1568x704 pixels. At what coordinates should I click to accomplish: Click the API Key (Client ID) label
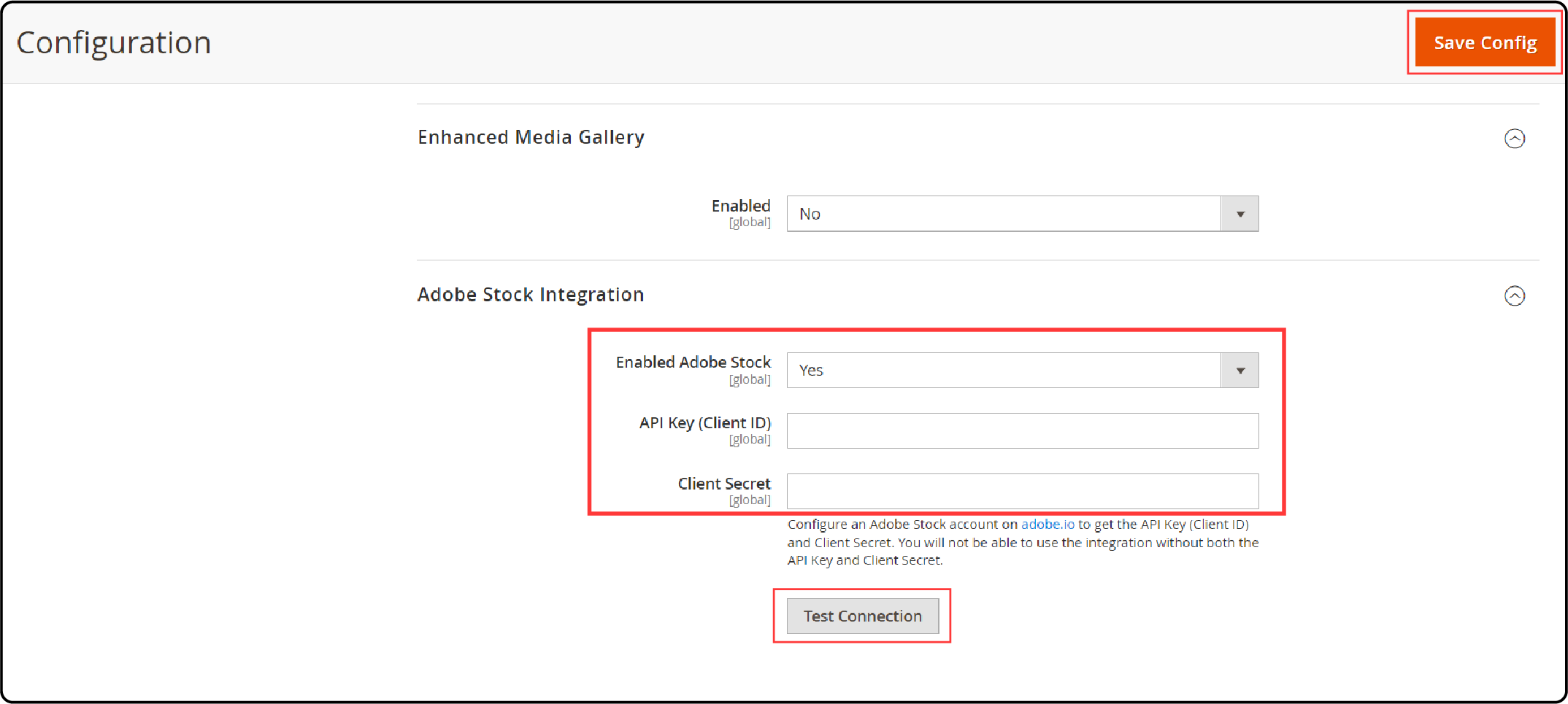tap(704, 423)
